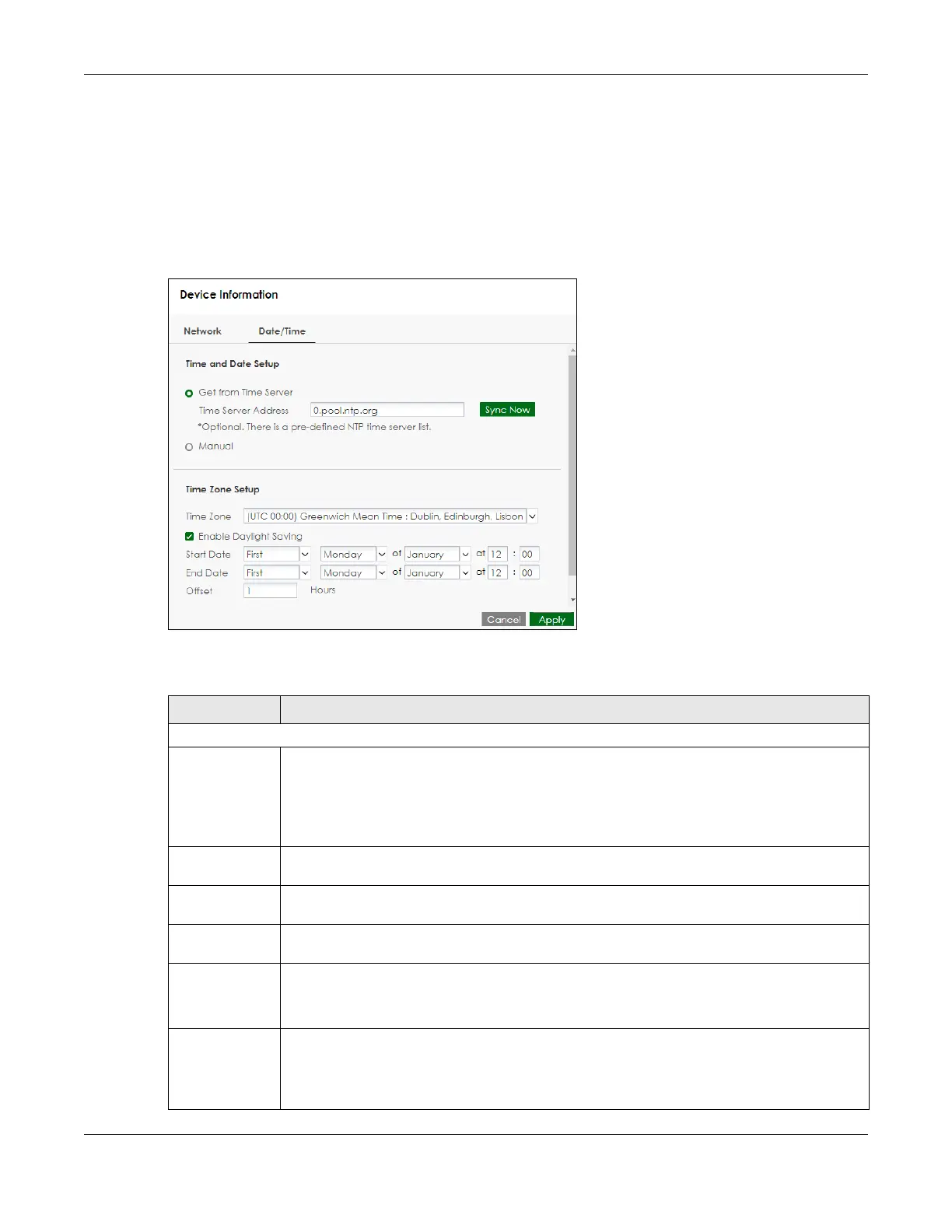Open Start Date month dropdown
Image resolution: width=952 pixels, height=1232 pixels.
(x=437, y=555)
